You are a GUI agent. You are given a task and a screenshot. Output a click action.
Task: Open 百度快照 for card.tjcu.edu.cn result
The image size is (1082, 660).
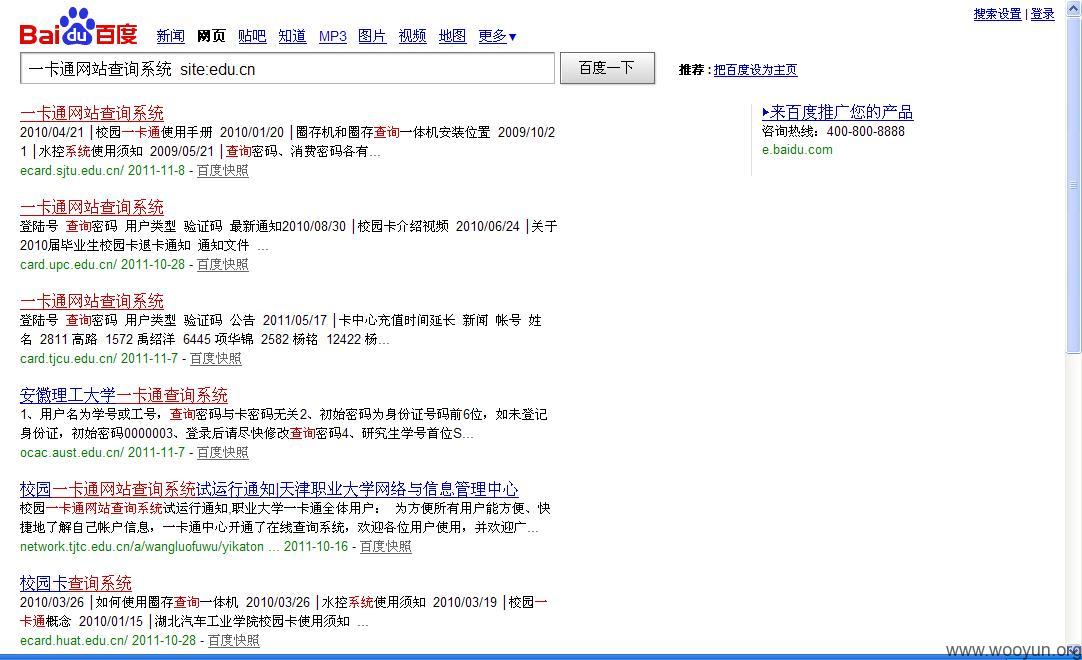click(x=215, y=358)
